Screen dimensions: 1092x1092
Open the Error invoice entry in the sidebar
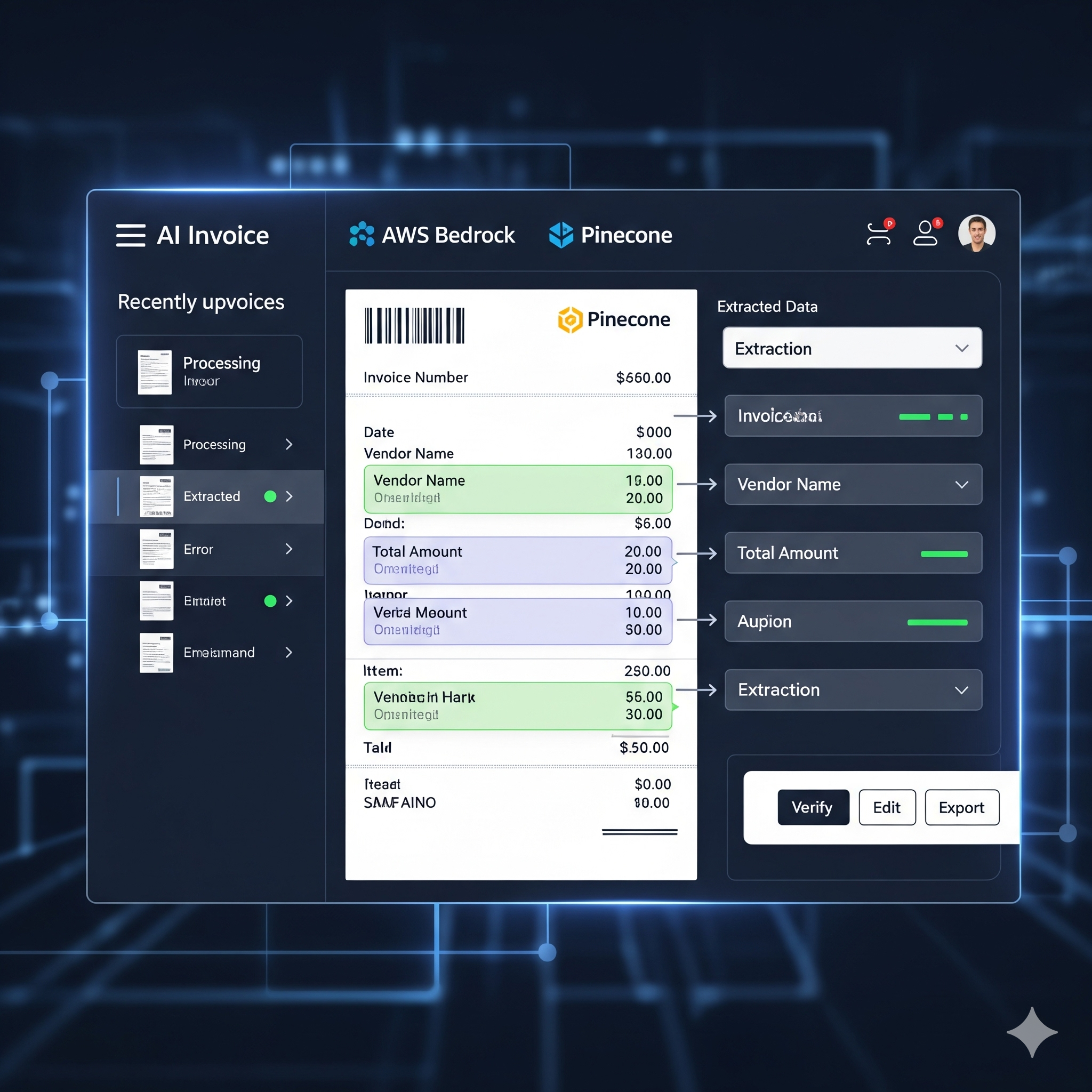(198, 549)
